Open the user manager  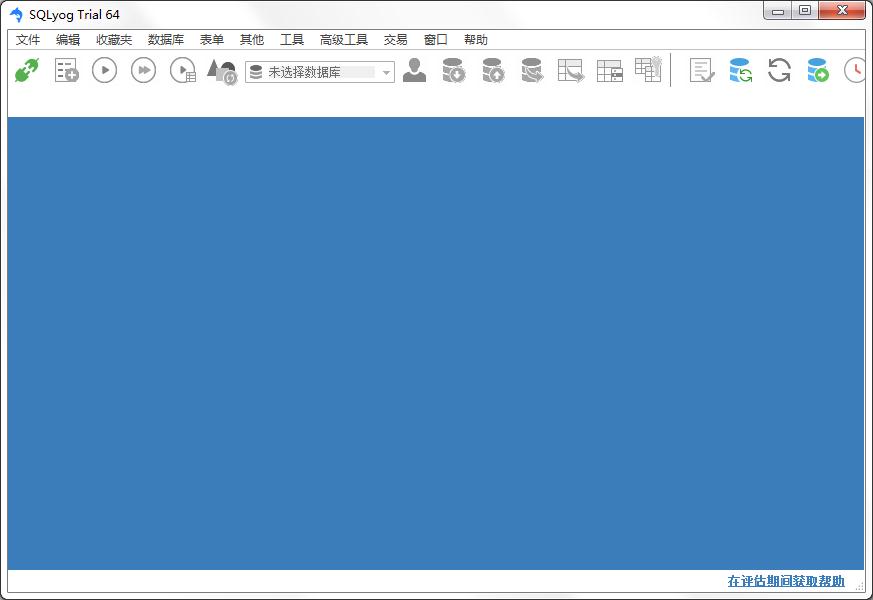(x=414, y=70)
